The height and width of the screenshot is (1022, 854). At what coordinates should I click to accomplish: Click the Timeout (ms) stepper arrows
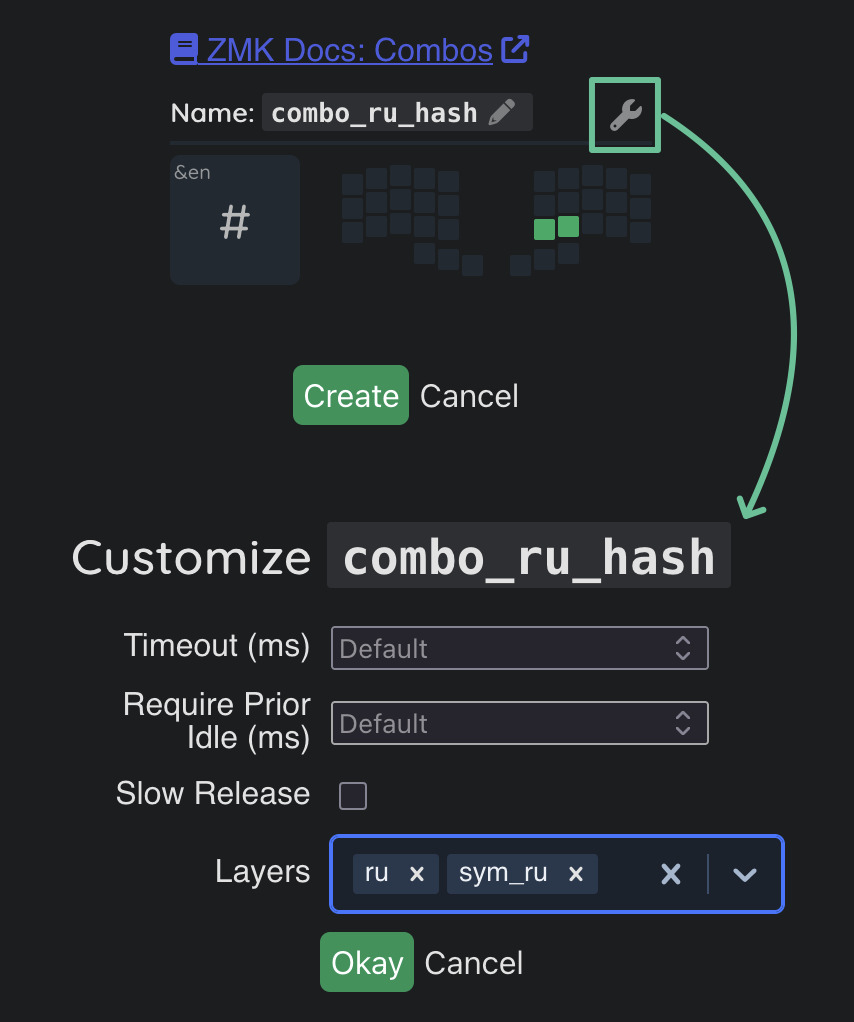click(683, 648)
